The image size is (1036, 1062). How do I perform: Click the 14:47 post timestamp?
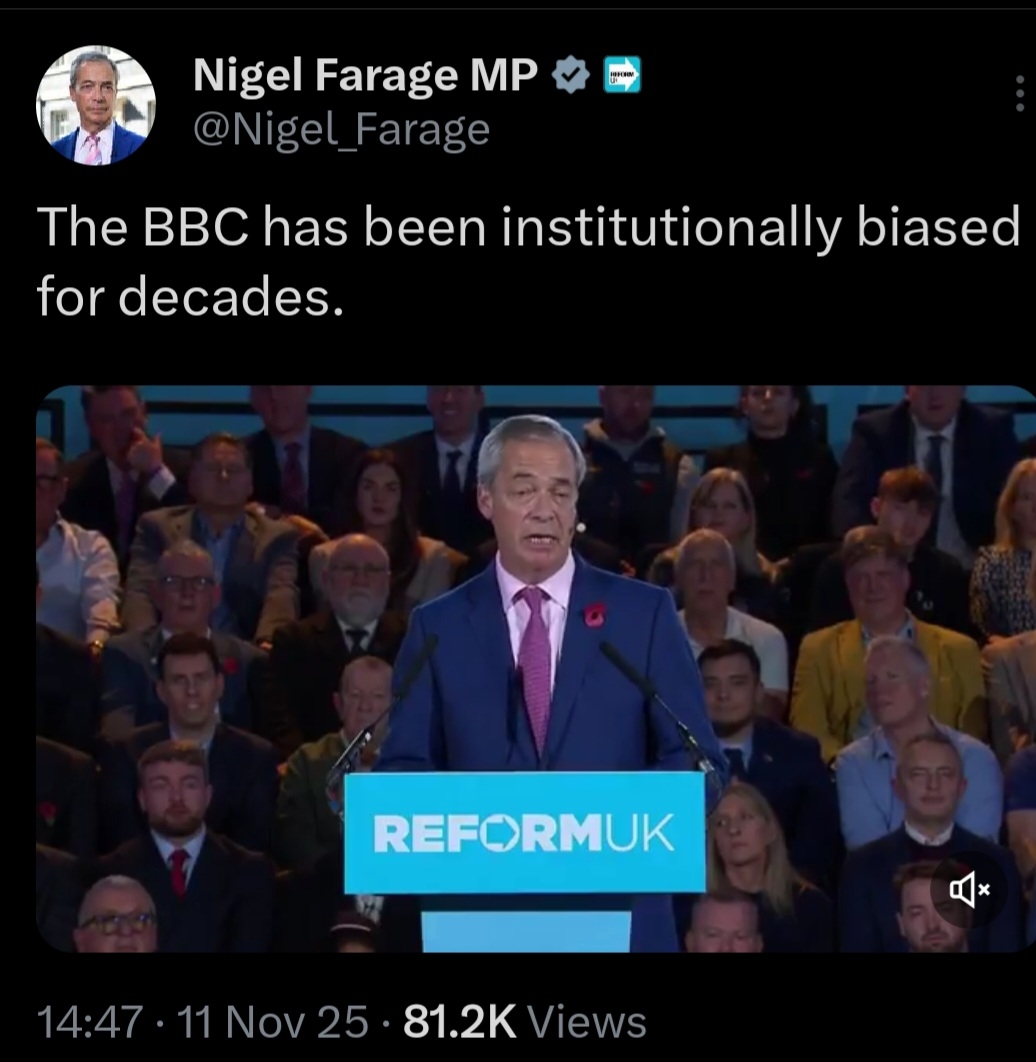point(90,1021)
